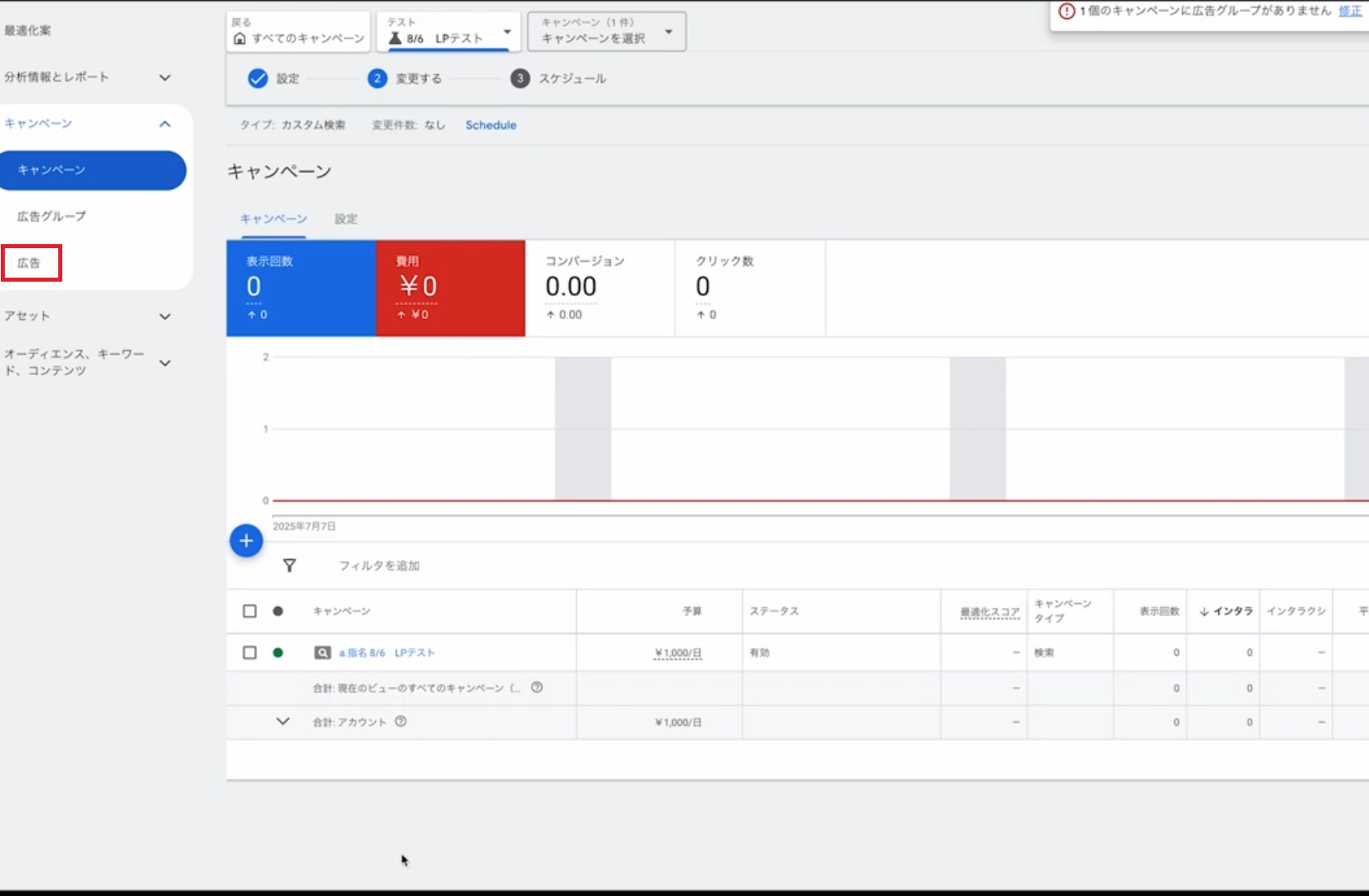This screenshot has height=896, width=1369.
Task: Click the search campaign type icon in row
Action: pyautogui.click(x=322, y=653)
